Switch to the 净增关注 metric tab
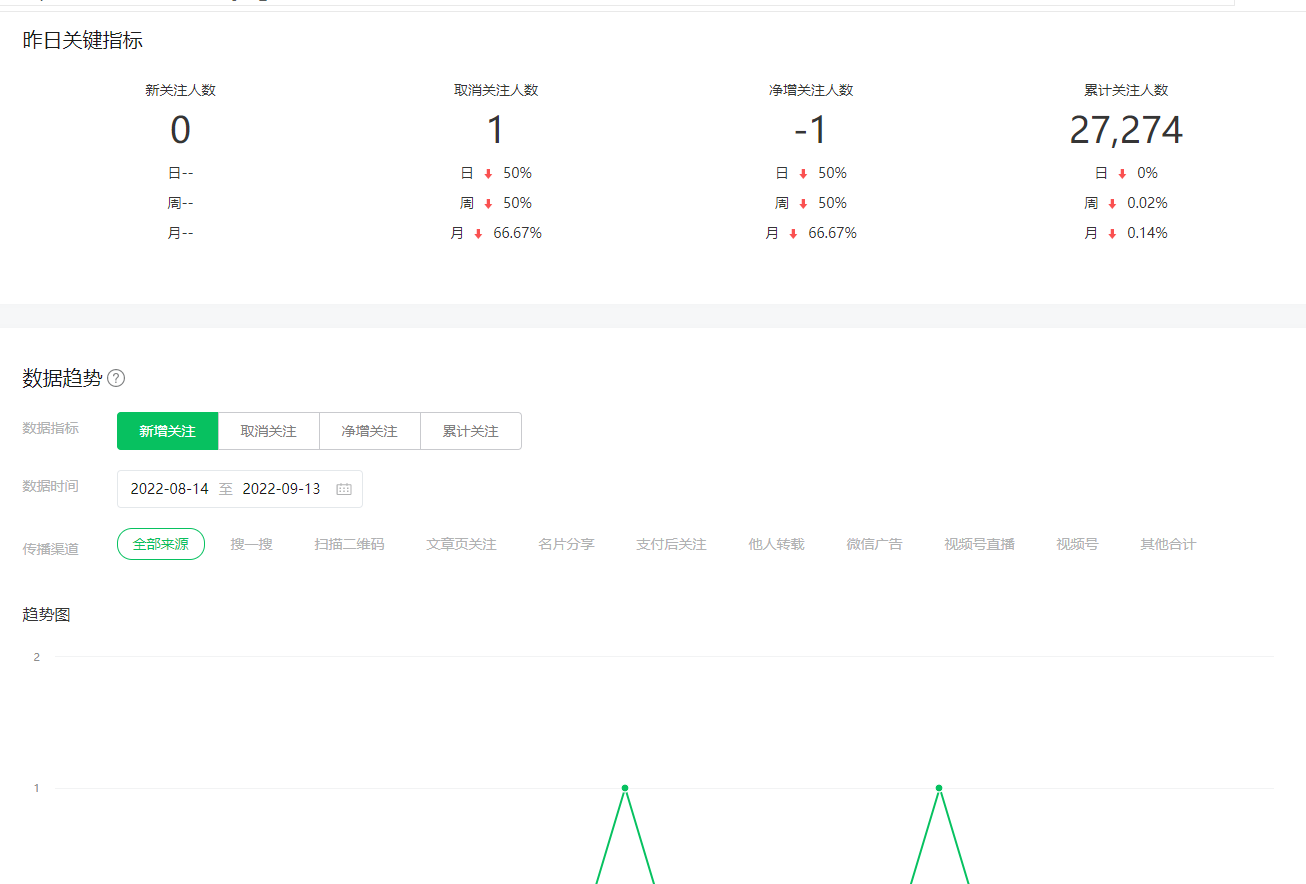Image resolution: width=1306 pixels, height=884 pixels. [370, 431]
